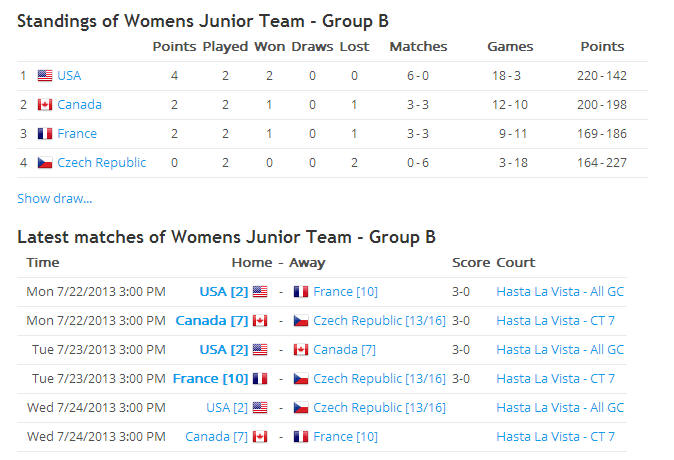Open Hasta La Vista - CT 7 court for Wed 7/24
Viewport: 674px width, 460px height.
click(x=556, y=437)
